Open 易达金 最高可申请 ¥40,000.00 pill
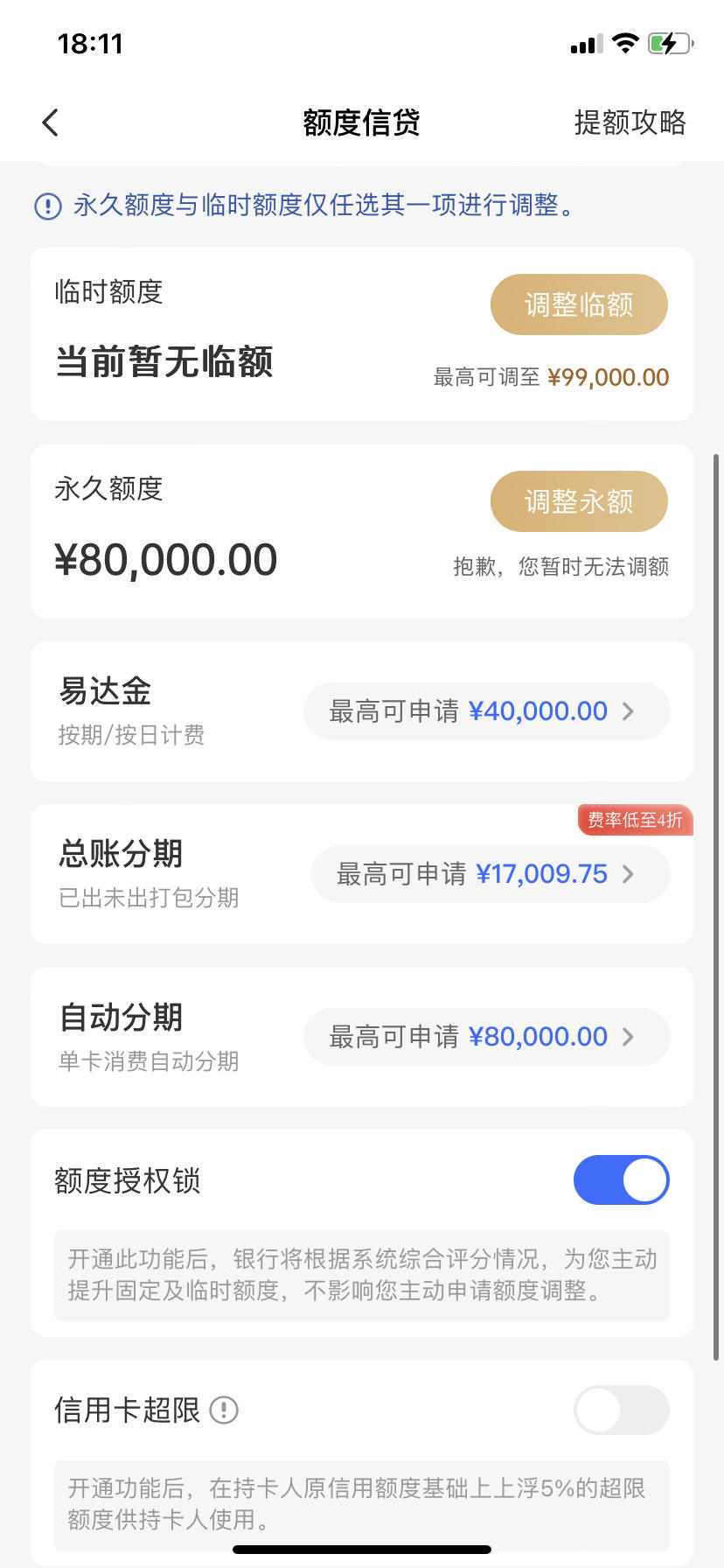Screen dimensions: 724x1568 487,711
